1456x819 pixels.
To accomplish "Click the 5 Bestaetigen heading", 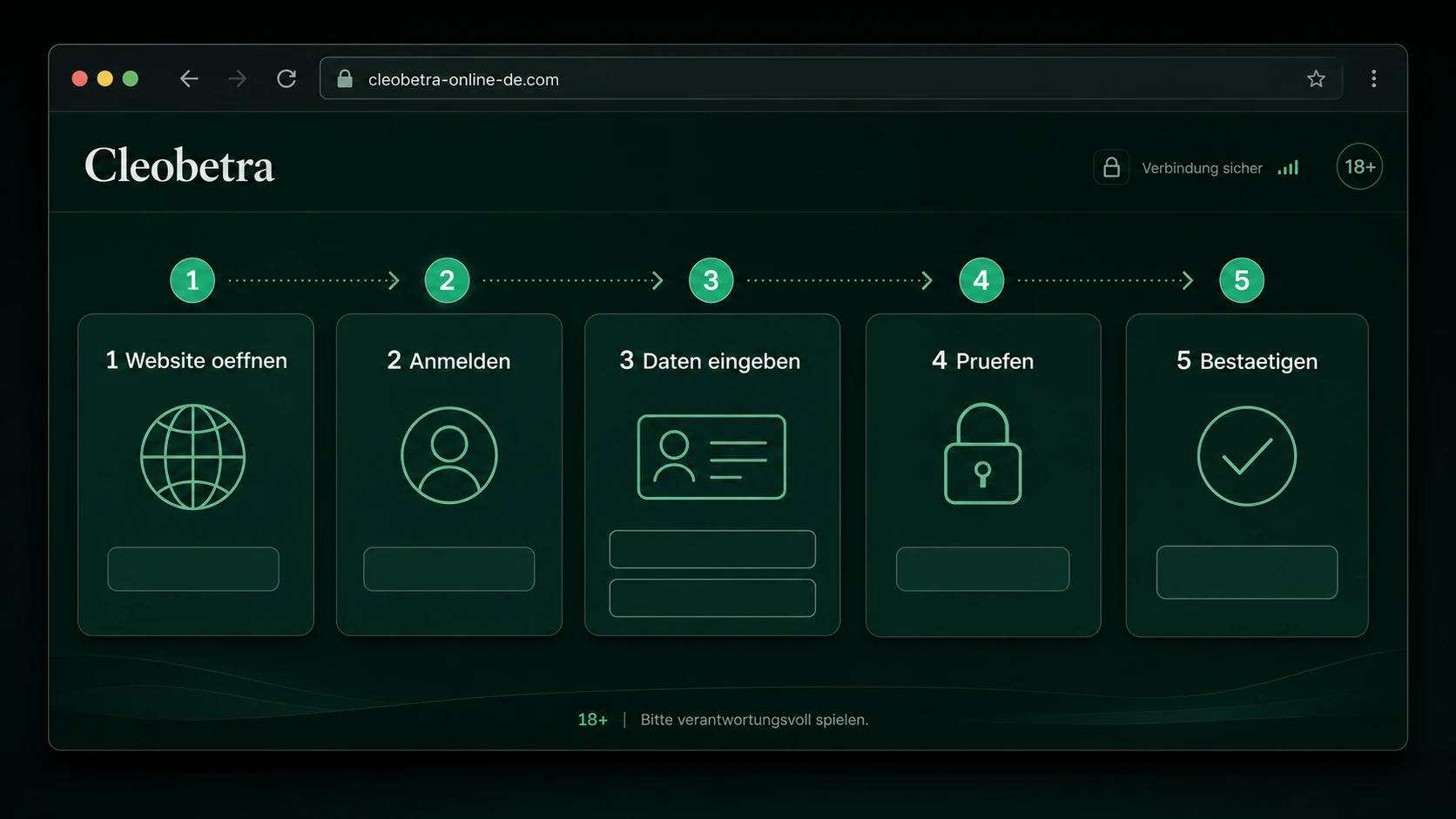I will pyautogui.click(x=1247, y=360).
